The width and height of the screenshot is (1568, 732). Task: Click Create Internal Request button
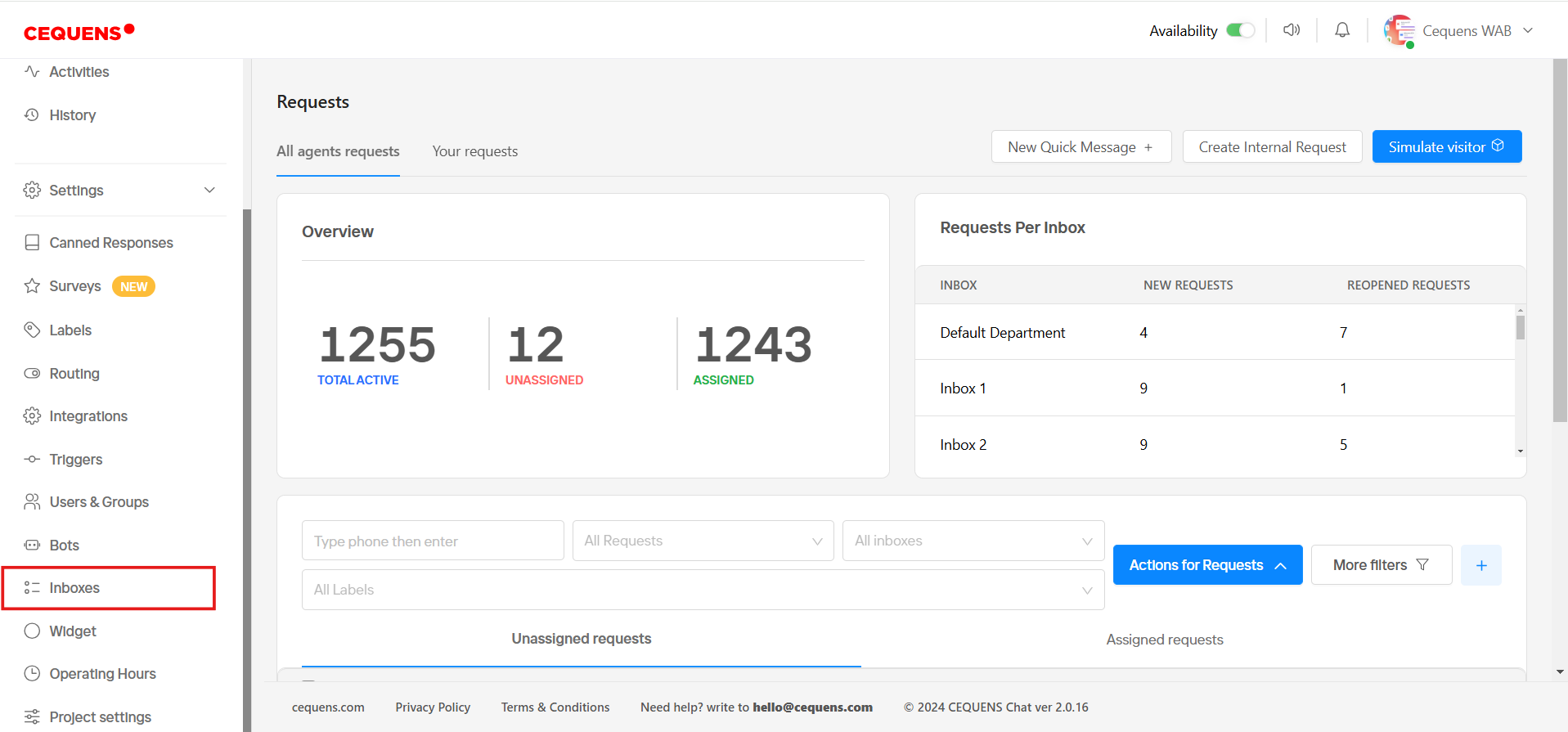(x=1272, y=147)
